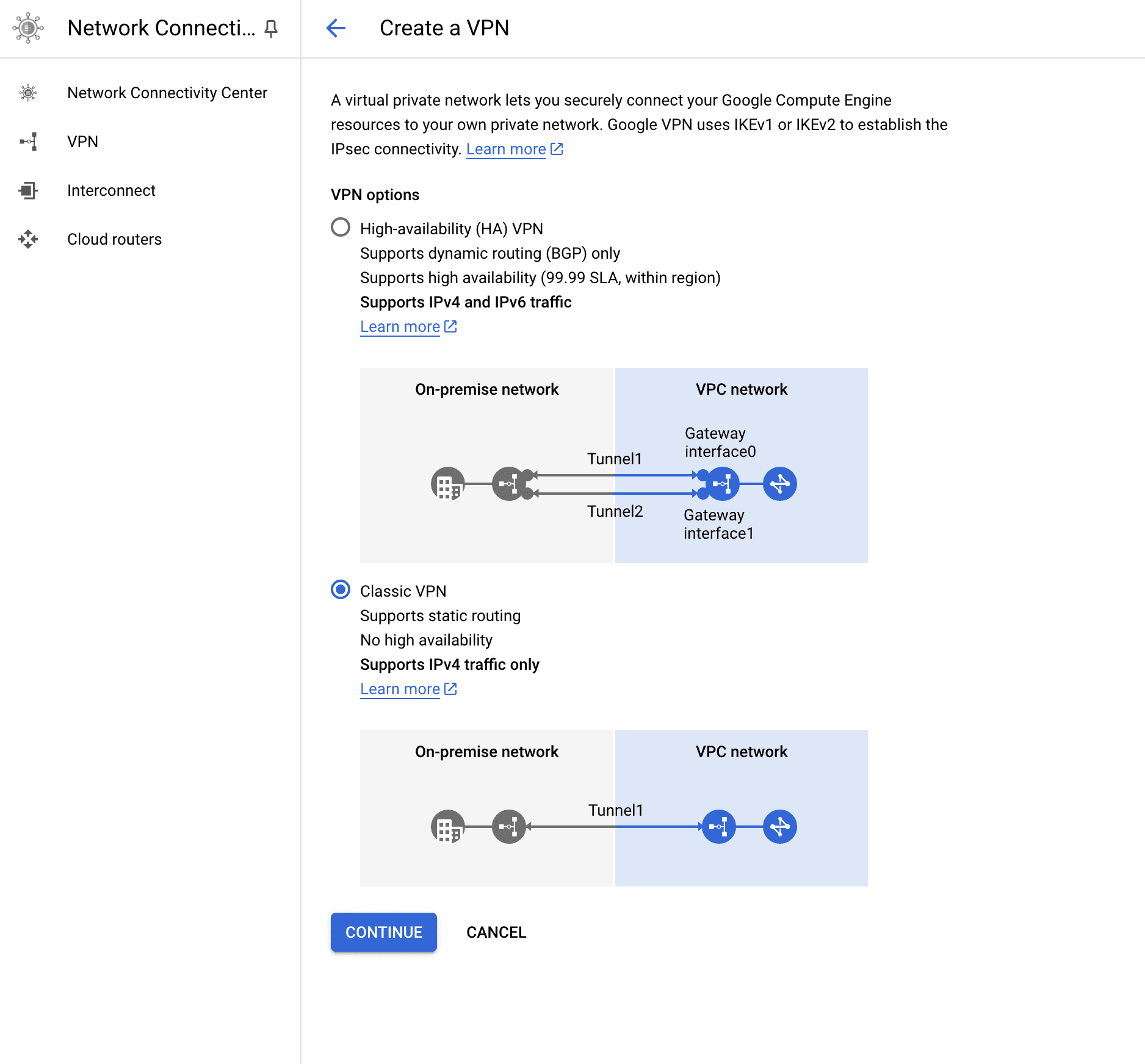Pin the Network Connectivity product
The height and width of the screenshot is (1064, 1145).
point(271,28)
